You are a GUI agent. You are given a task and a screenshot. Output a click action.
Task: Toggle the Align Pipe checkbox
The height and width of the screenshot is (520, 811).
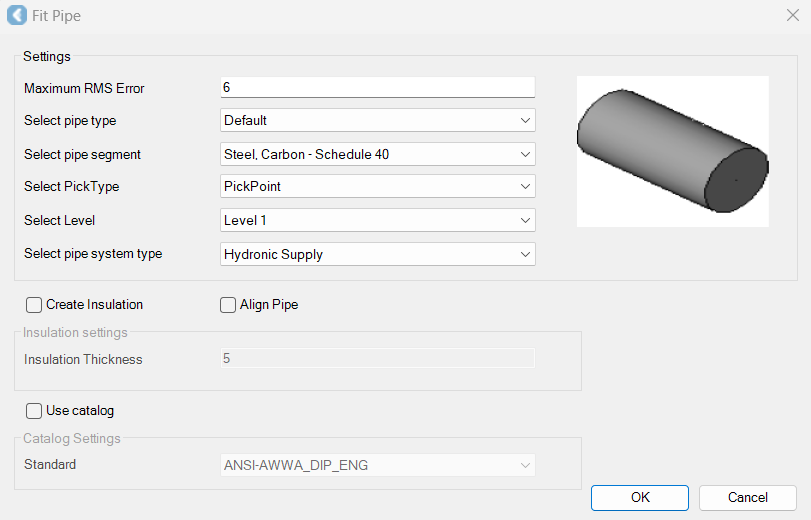pos(228,305)
